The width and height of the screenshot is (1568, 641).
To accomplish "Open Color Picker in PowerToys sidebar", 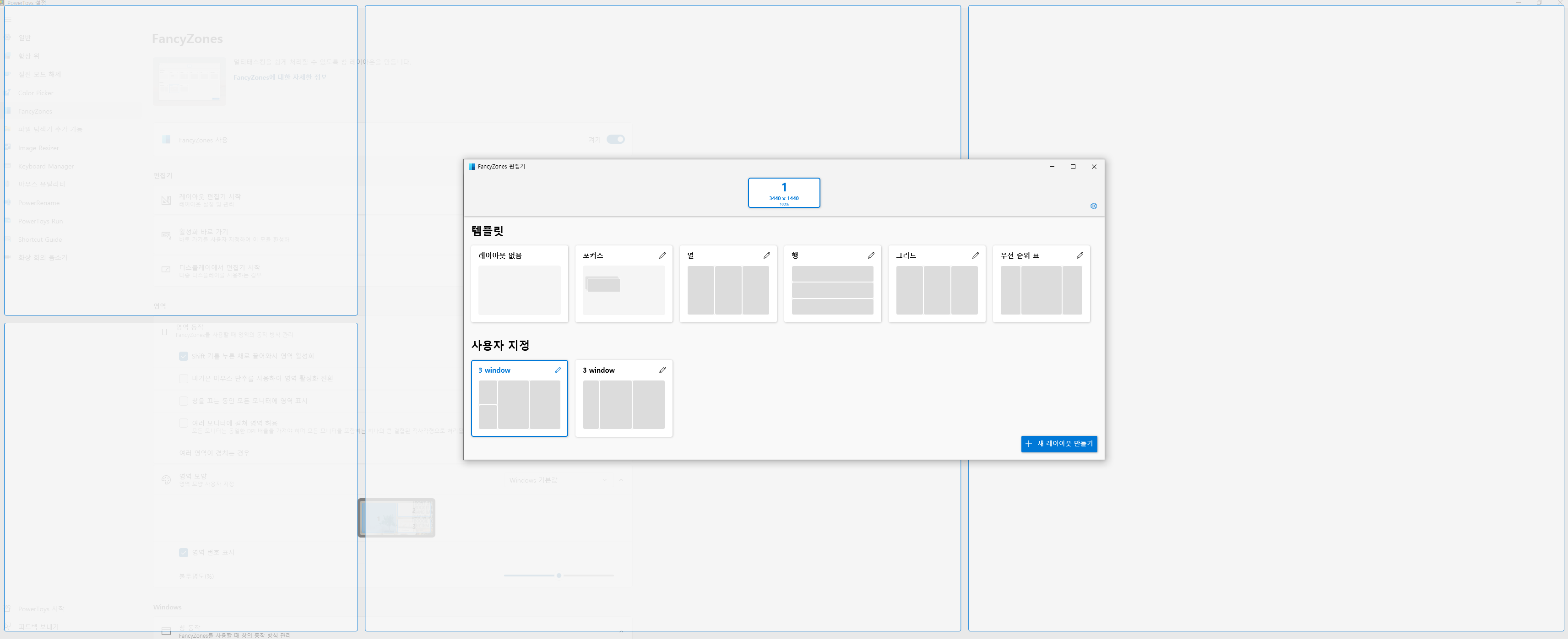I will pyautogui.click(x=36, y=93).
